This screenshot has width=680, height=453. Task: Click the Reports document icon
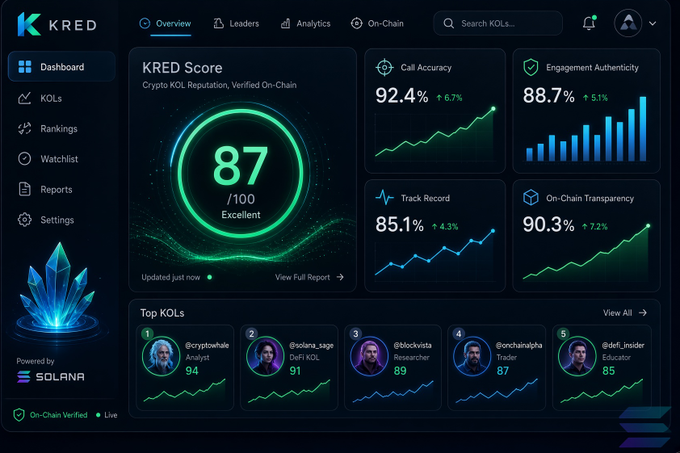point(24,189)
